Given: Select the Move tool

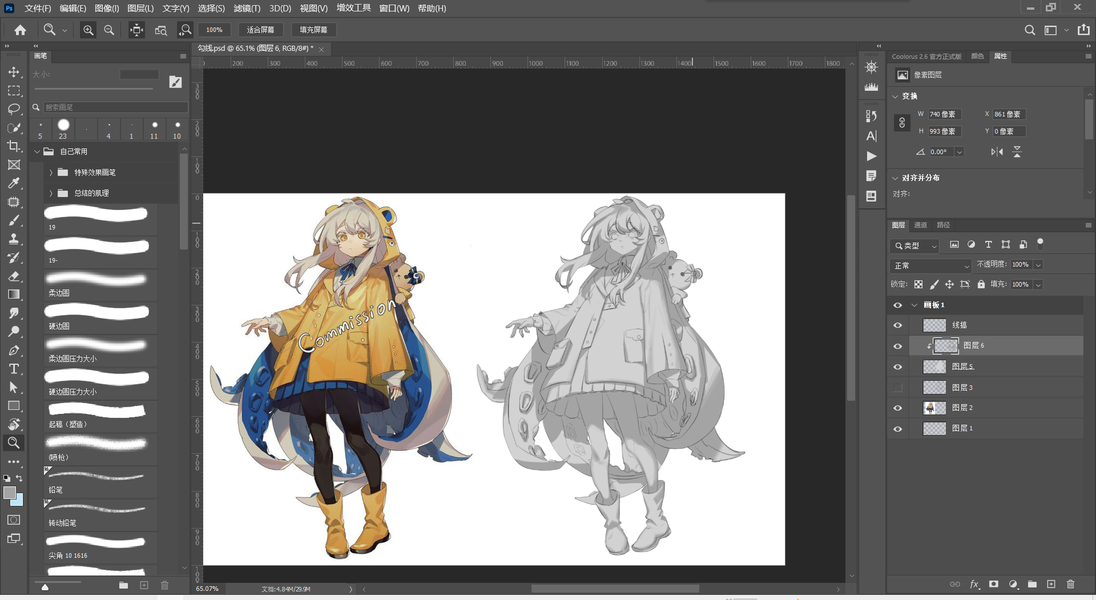Looking at the screenshot, I should tap(13, 72).
